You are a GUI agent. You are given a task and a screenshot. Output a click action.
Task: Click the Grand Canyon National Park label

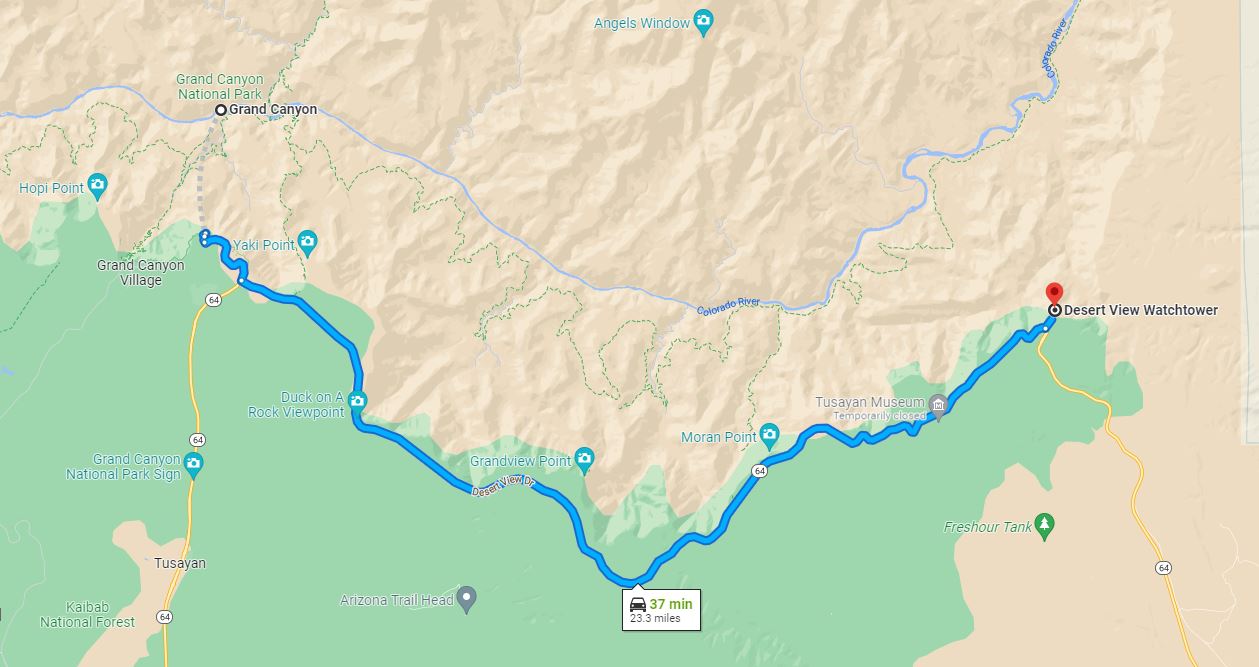coord(220,87)
